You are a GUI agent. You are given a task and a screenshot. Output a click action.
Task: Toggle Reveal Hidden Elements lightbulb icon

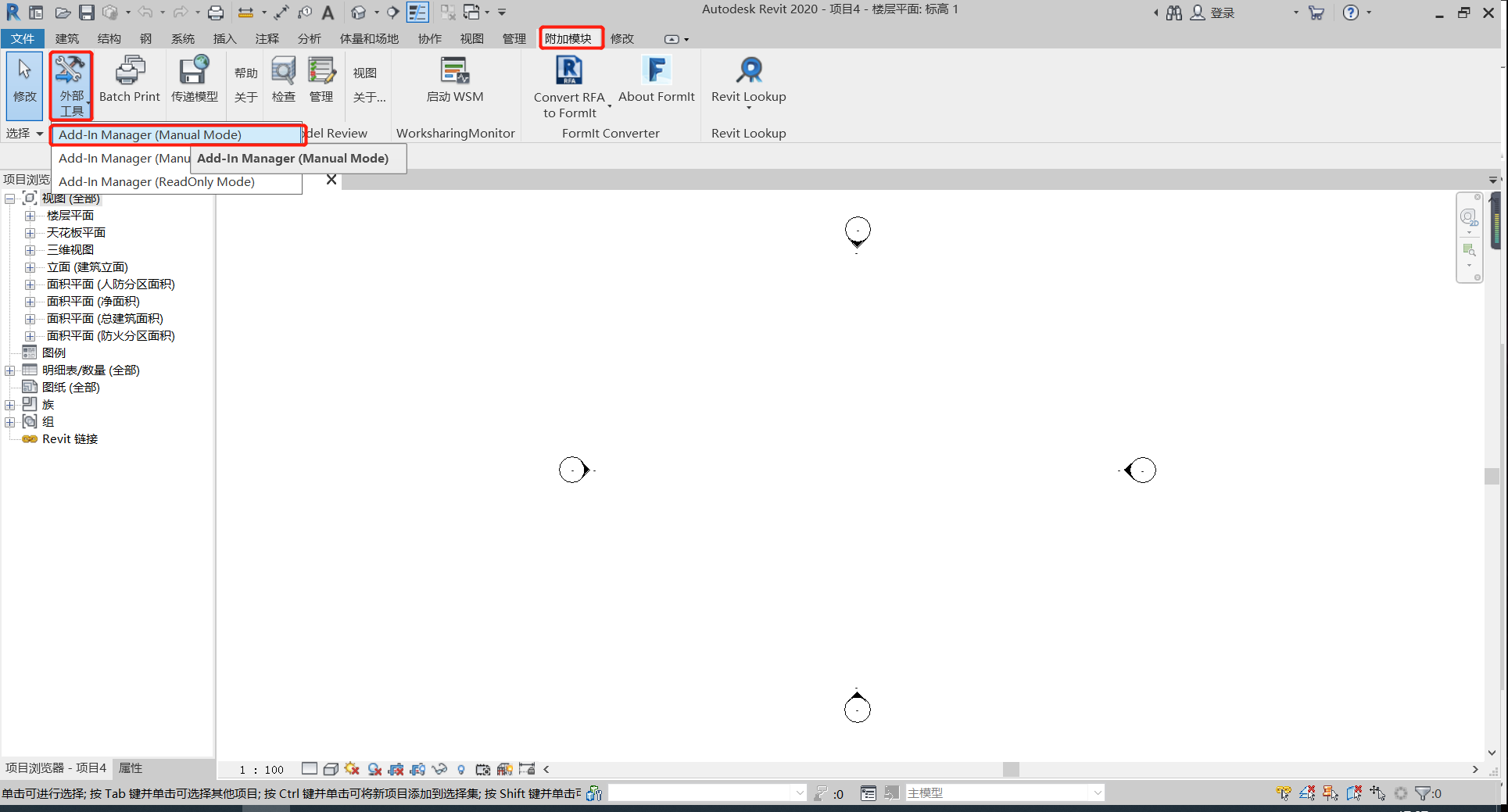point(461,769)
